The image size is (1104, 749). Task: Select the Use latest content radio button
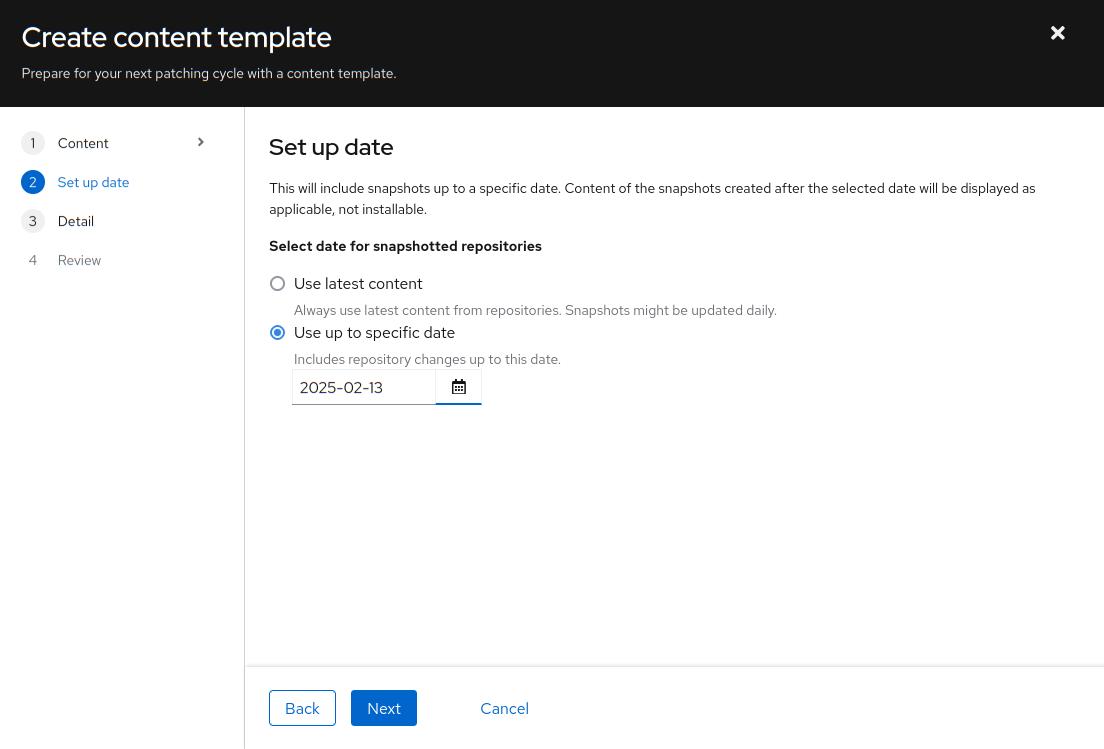(x=278, y=284)
